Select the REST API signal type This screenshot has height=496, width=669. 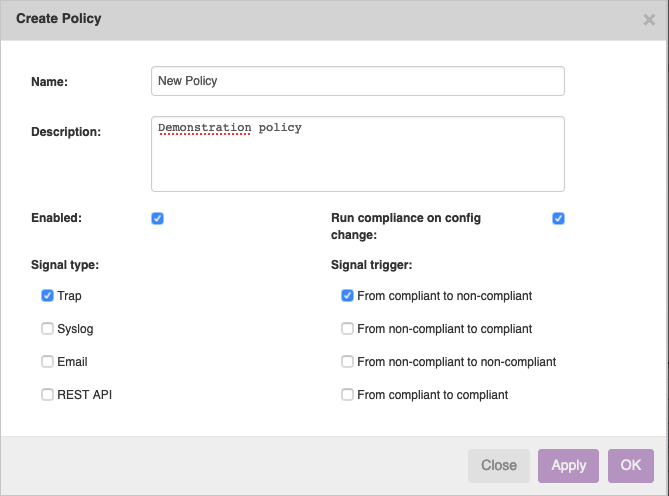tap(47, 394)
